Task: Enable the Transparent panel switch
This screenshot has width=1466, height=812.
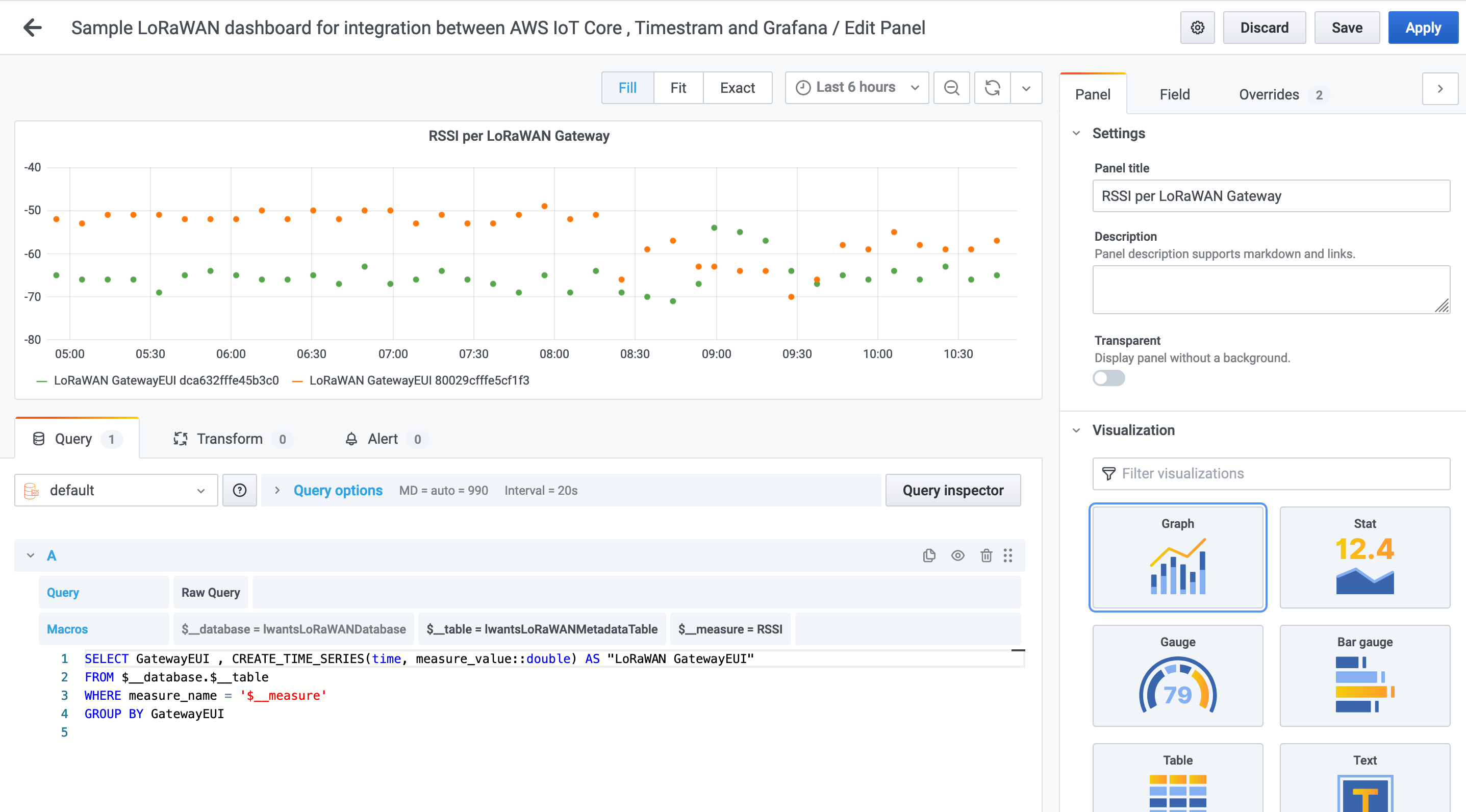Action: tap(1108, 378)
